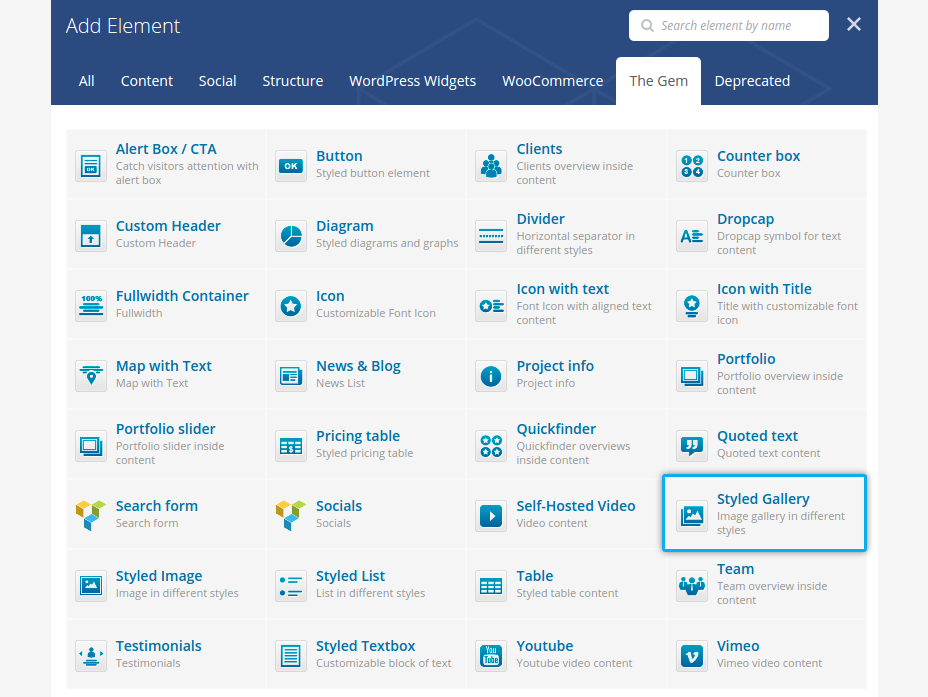The width and height of the screenshot is (928, 697).
Task: Open the Deprecated tab
Action: tap(752, 81)
